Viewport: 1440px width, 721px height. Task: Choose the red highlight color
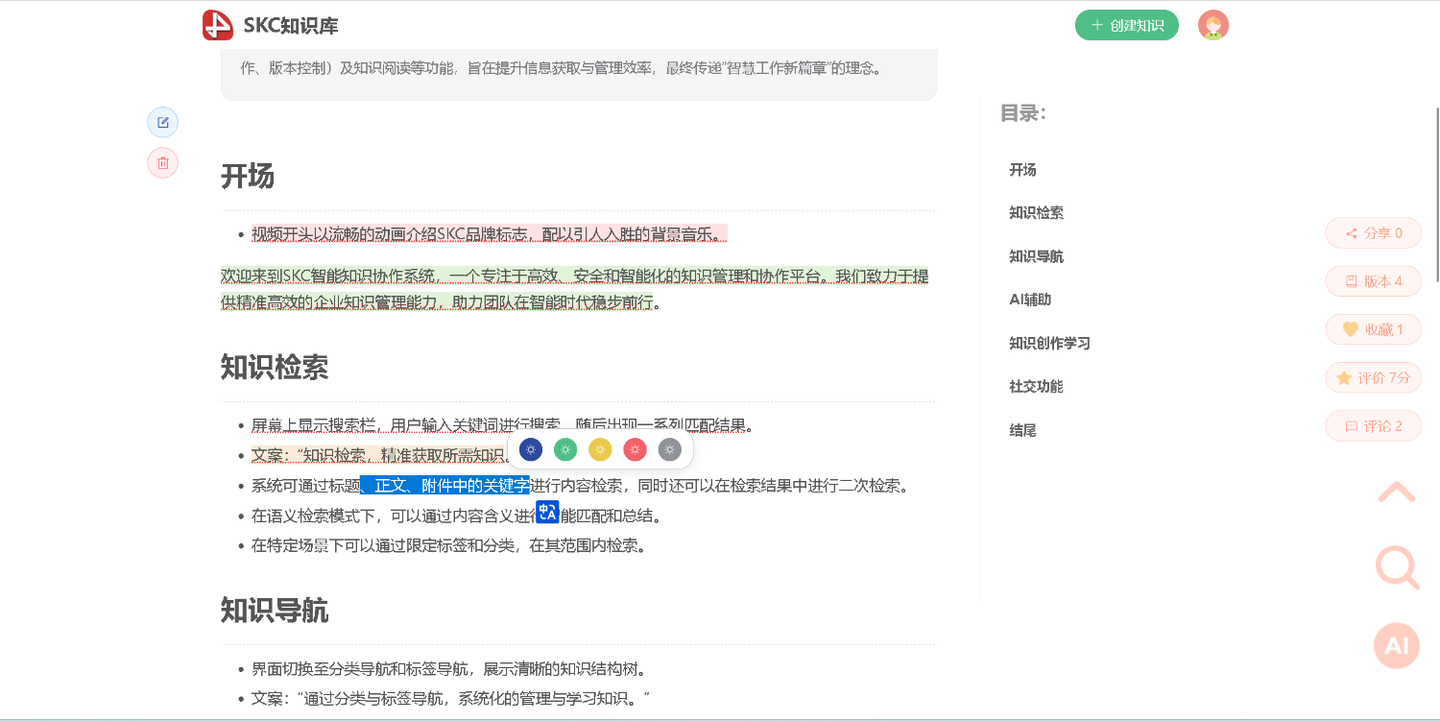[635, 450]
